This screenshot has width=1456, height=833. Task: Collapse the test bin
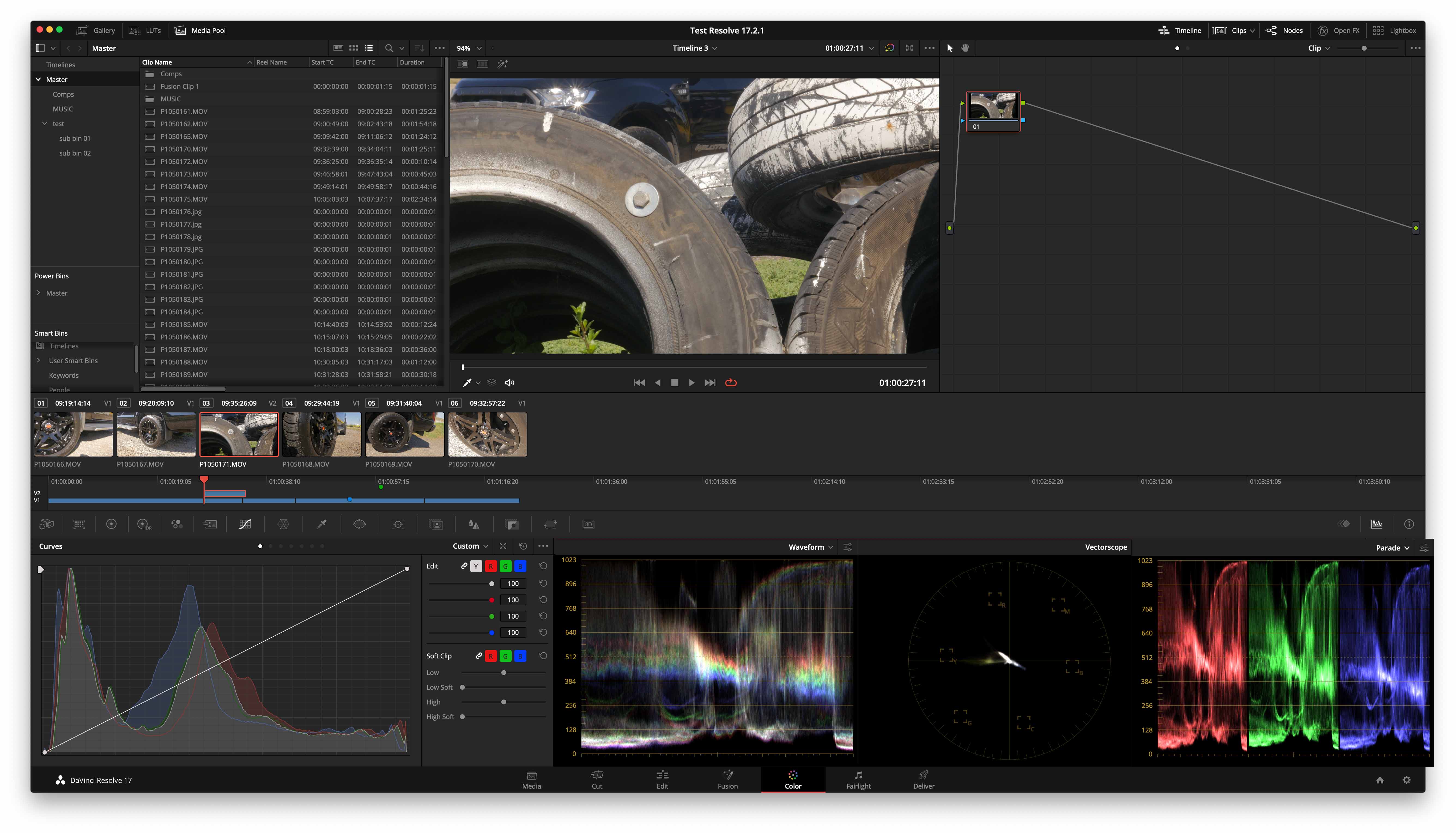45,124
